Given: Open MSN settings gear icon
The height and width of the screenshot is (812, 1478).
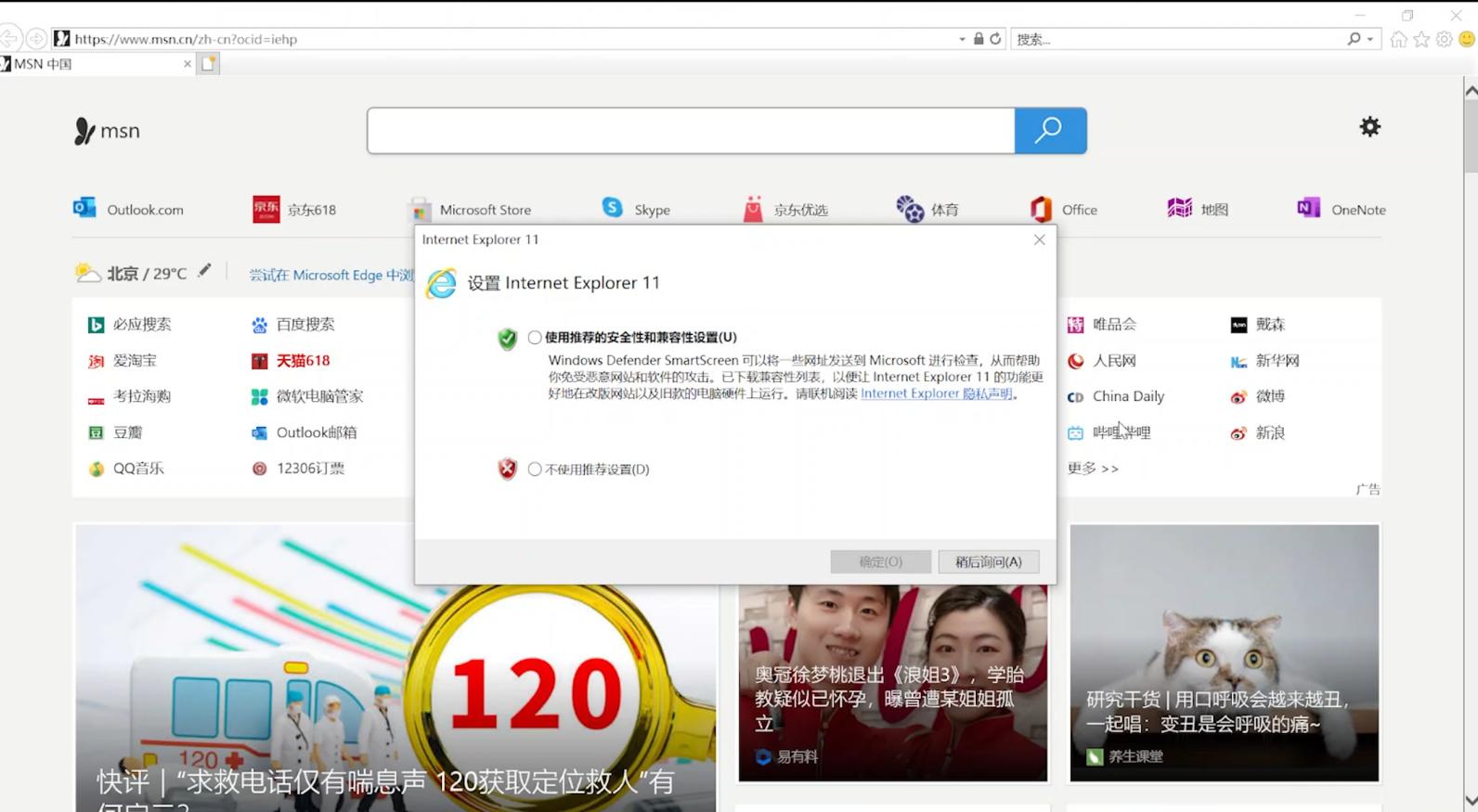Looking at the screenshot, I should tap(1369, 127).
